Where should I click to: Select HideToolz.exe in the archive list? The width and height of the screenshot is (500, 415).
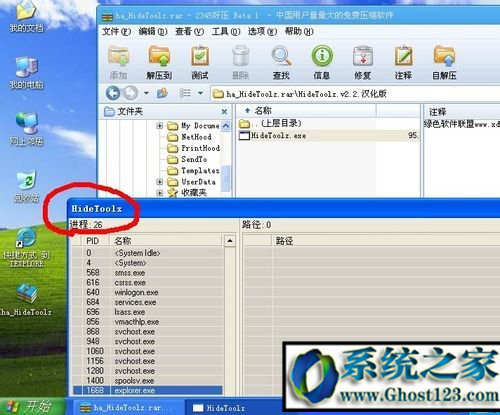272,135
